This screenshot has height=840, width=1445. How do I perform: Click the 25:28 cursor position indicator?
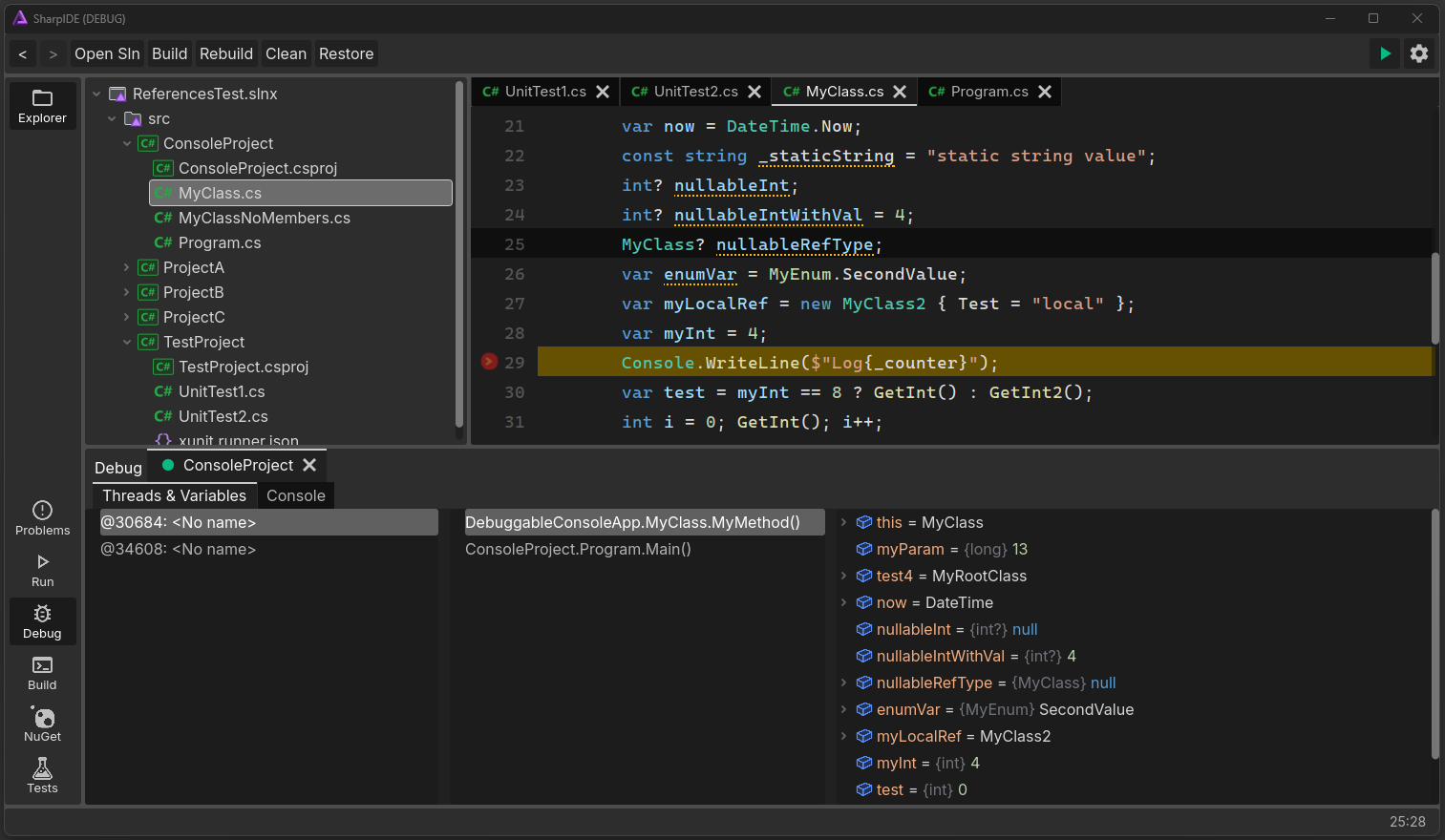tap(1407, 822)
